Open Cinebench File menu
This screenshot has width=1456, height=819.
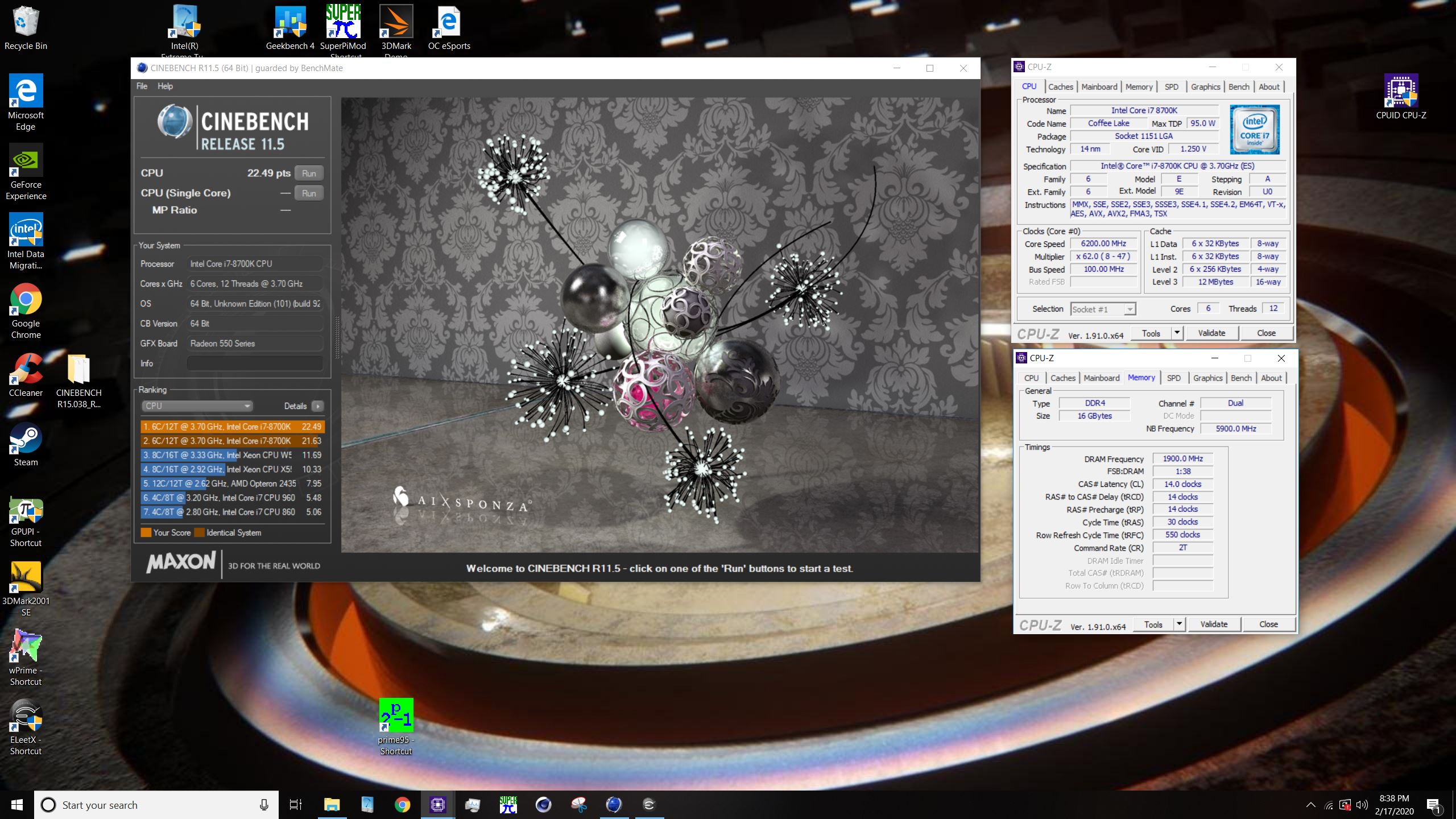pos(142,86)
